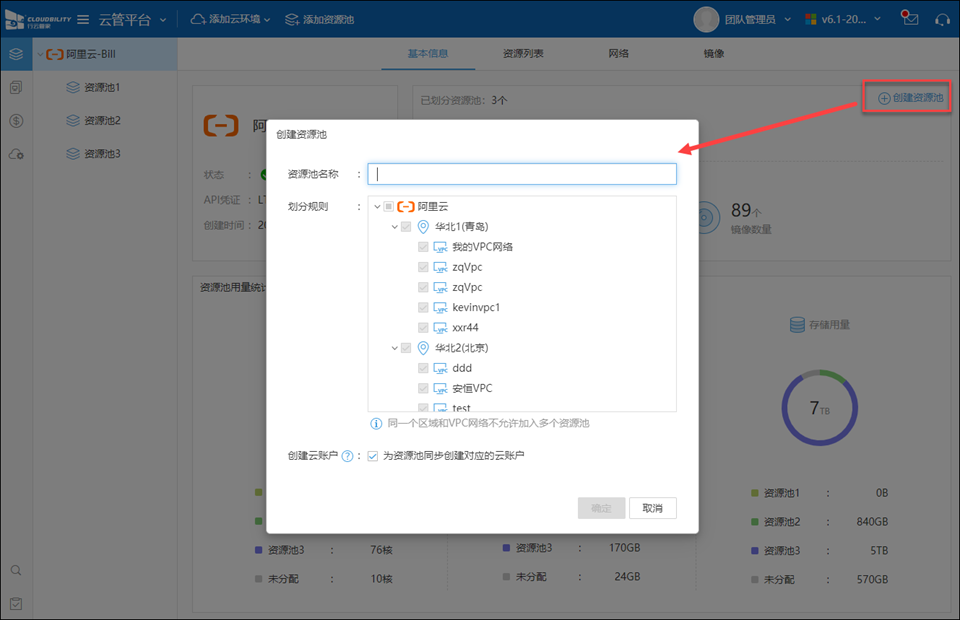
Task: Open the v6.1-20... version dropdown
Action: (x=843, y=20)
